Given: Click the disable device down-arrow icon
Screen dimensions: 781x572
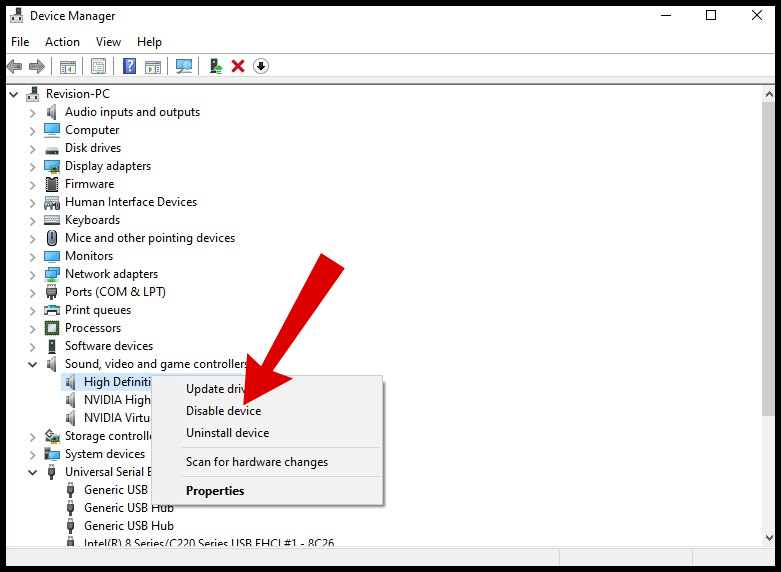Looking at the screenshot, I should [261, 66].
